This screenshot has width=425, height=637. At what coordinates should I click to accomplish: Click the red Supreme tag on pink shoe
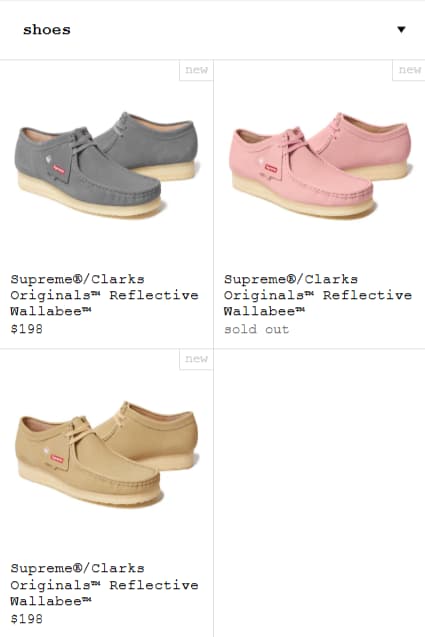pos(271,168)
